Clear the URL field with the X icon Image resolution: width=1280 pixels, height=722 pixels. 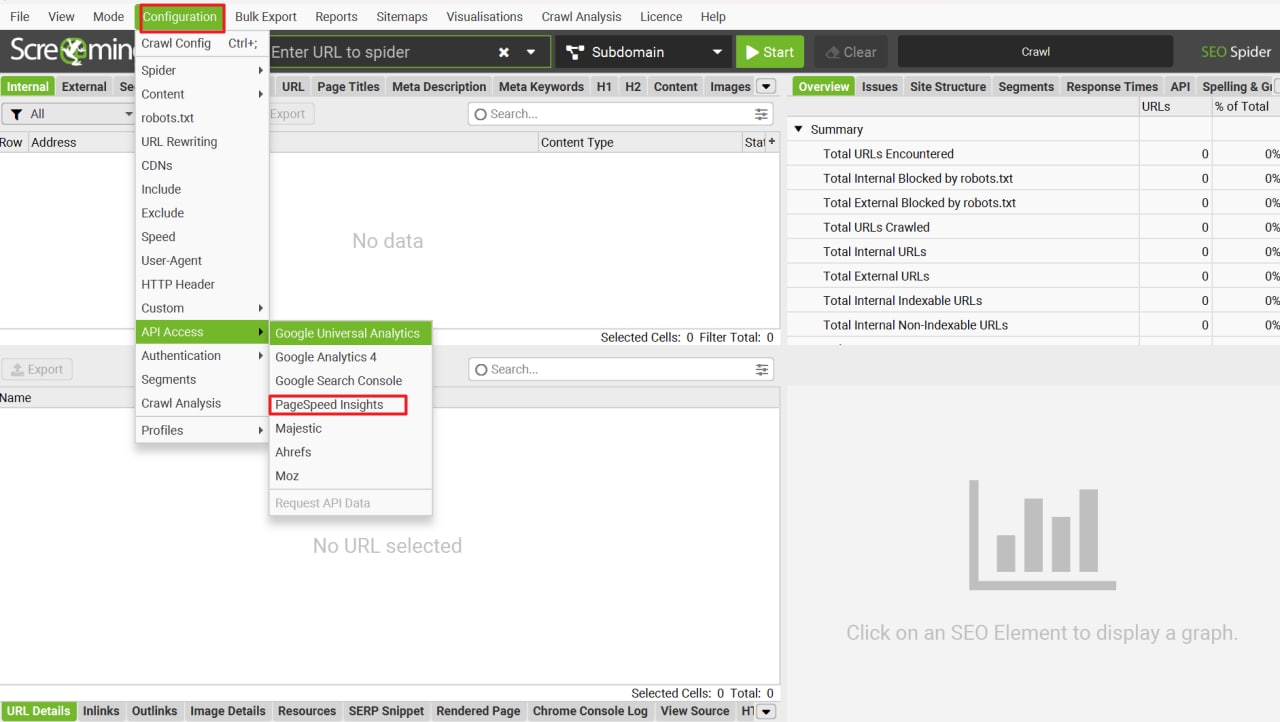click(504, 52)
